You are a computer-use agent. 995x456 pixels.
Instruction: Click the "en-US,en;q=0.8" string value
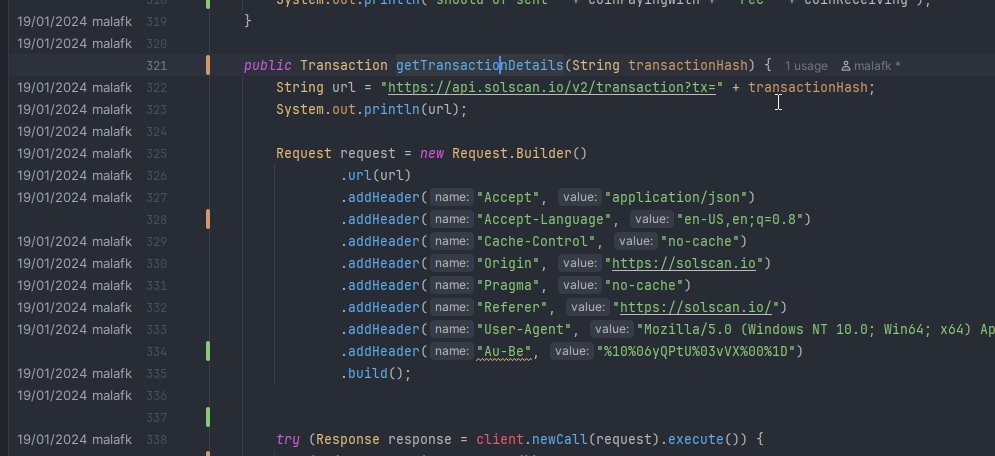[x=740, y=219]
